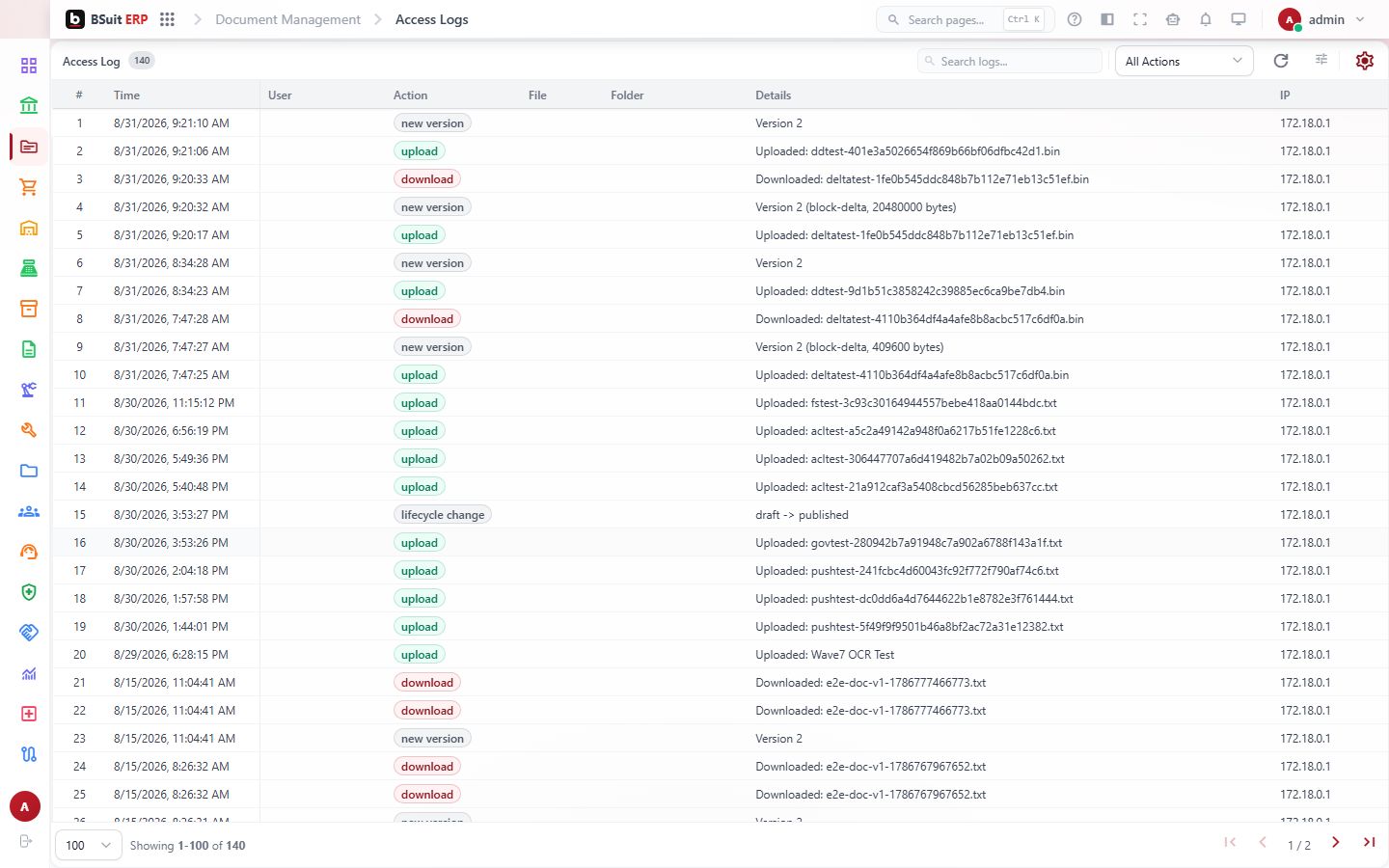Open the admin user menu
The width and height of the screenshot is (1389, 868).
pyautogui.click(x=1322, y=19)
